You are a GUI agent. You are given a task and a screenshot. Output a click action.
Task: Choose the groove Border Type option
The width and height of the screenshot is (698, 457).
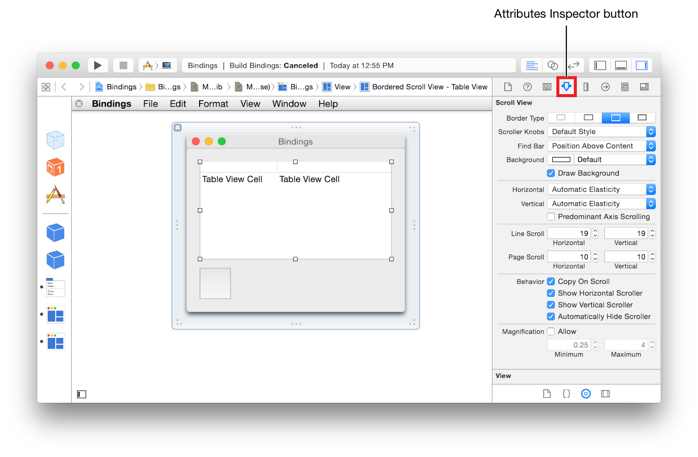(x=642, y=117)
